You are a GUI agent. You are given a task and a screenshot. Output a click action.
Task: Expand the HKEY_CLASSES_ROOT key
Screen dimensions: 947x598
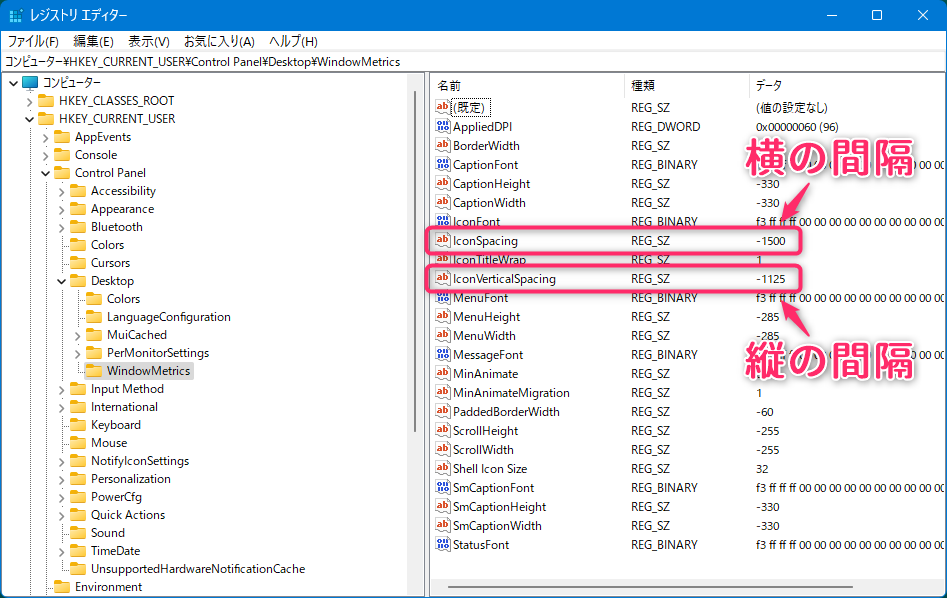29,101
